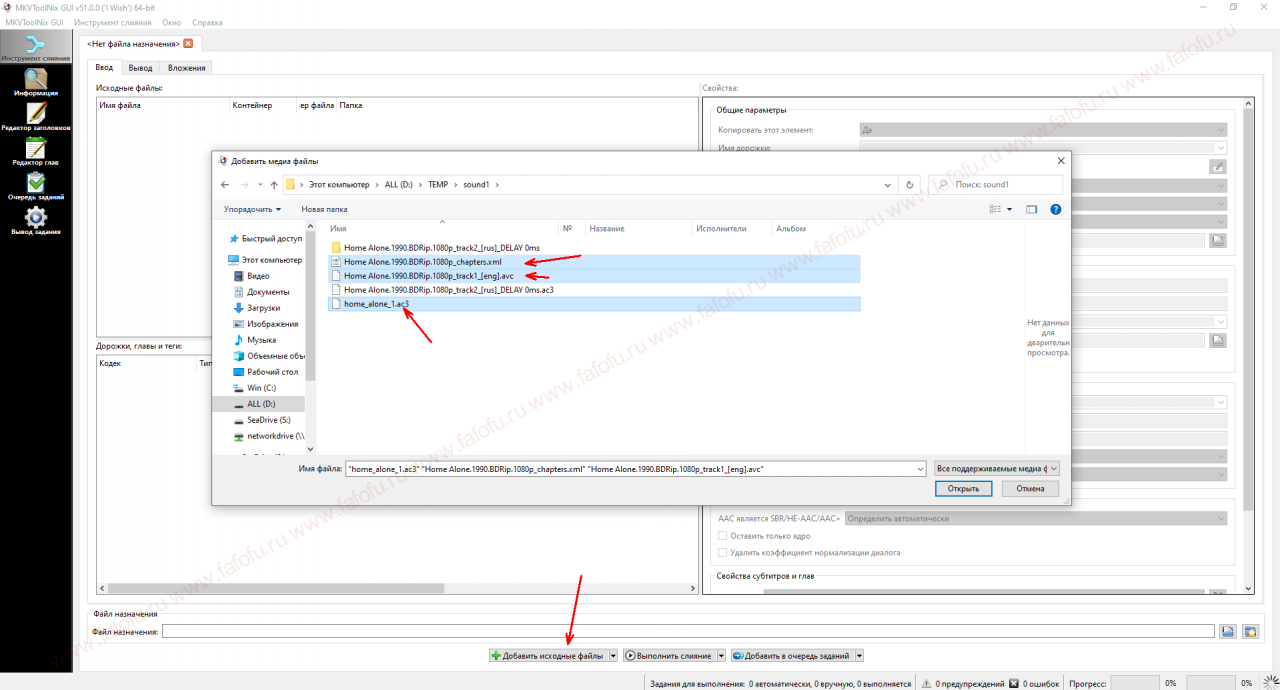
Task: Go forward in the file dialog
Action: click(x=244, y=185)
